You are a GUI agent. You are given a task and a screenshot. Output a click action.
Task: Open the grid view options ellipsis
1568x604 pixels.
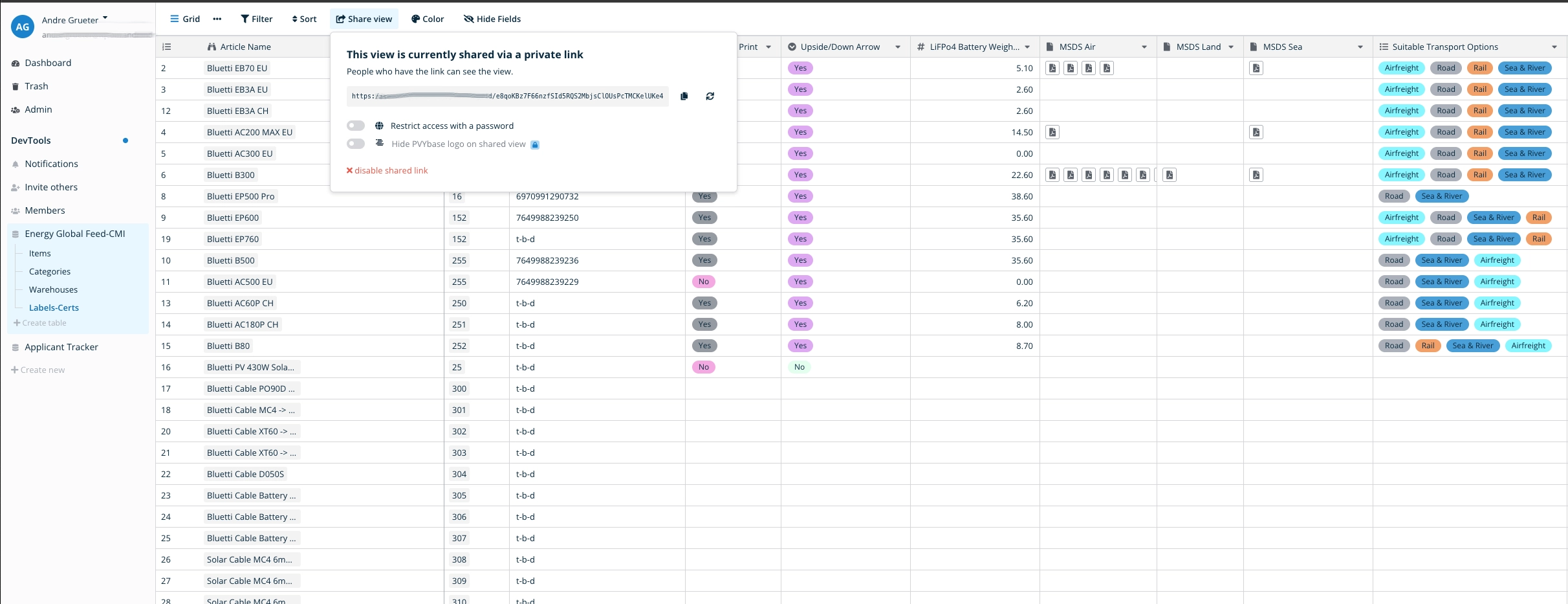point(217,19)
